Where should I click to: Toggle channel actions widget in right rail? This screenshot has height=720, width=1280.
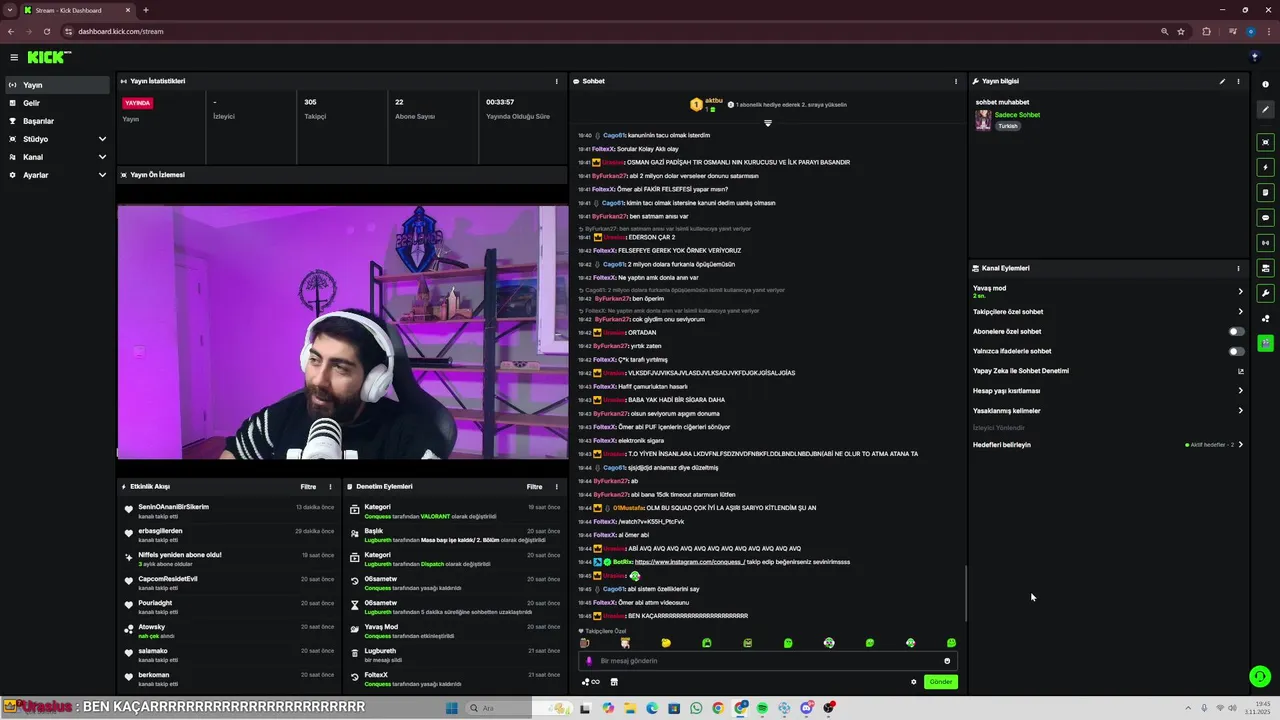[1265, 268]
